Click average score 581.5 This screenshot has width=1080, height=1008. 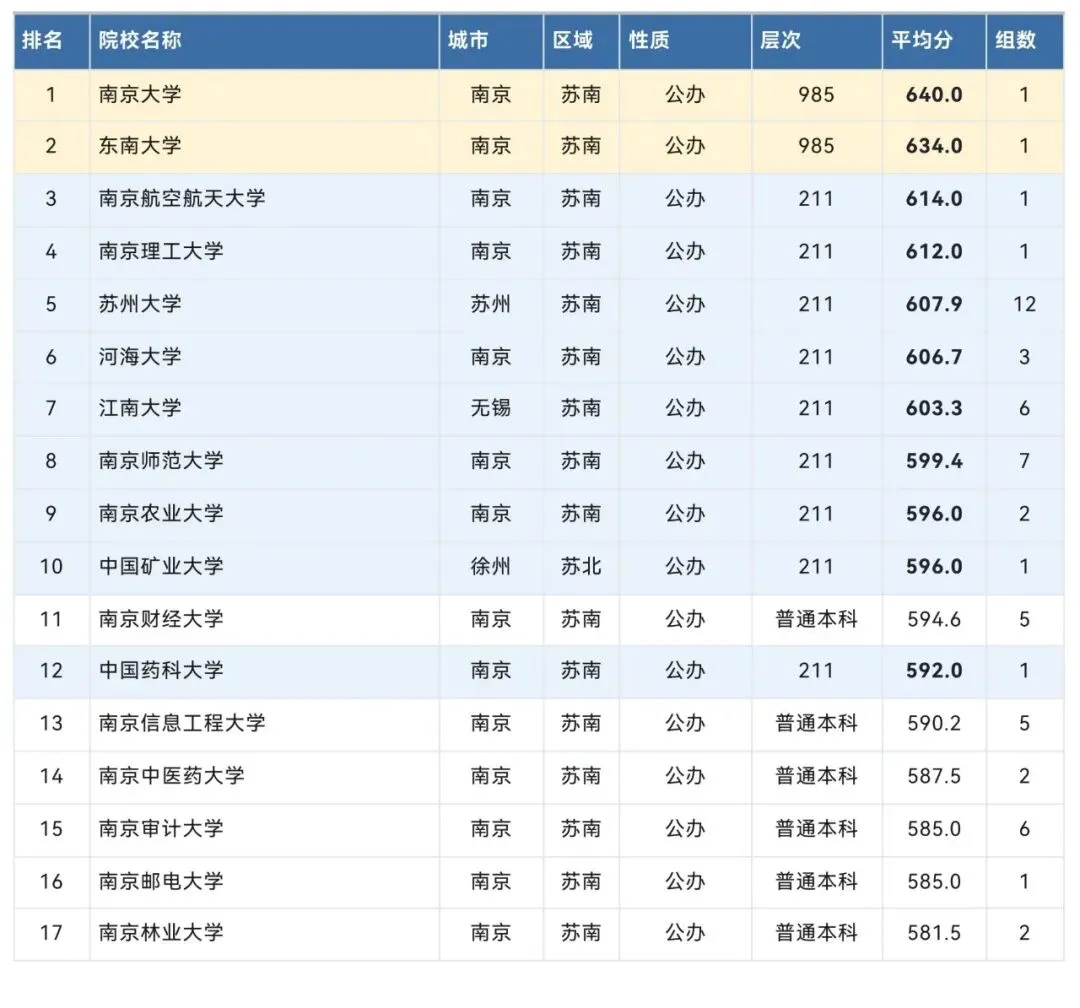pos(934,933)
